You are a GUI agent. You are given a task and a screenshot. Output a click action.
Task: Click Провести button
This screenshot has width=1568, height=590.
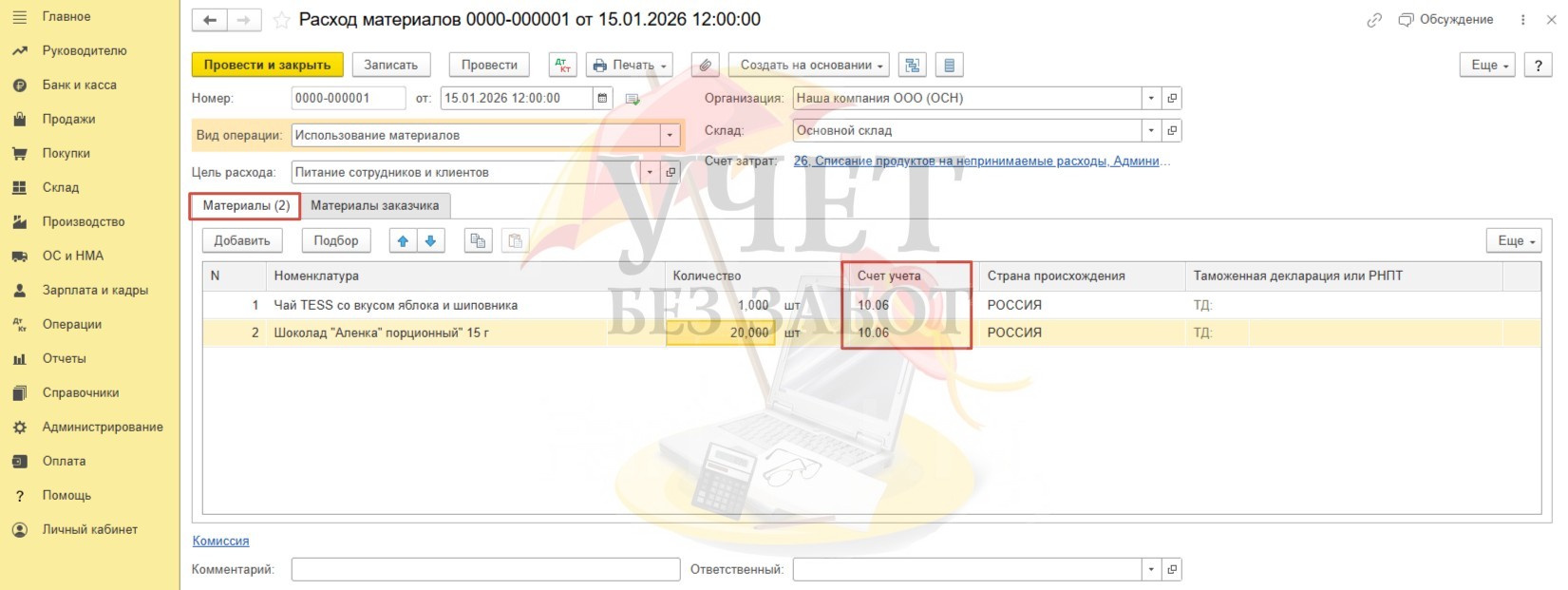pos(489,65)
